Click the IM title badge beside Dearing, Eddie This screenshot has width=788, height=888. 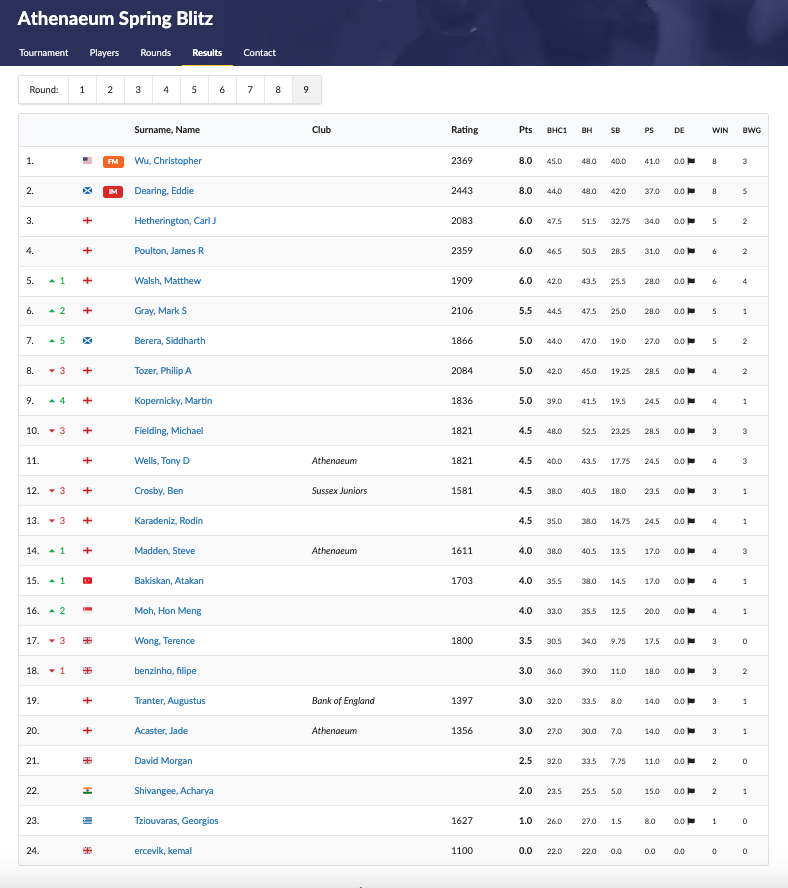[x=113, y=191]
